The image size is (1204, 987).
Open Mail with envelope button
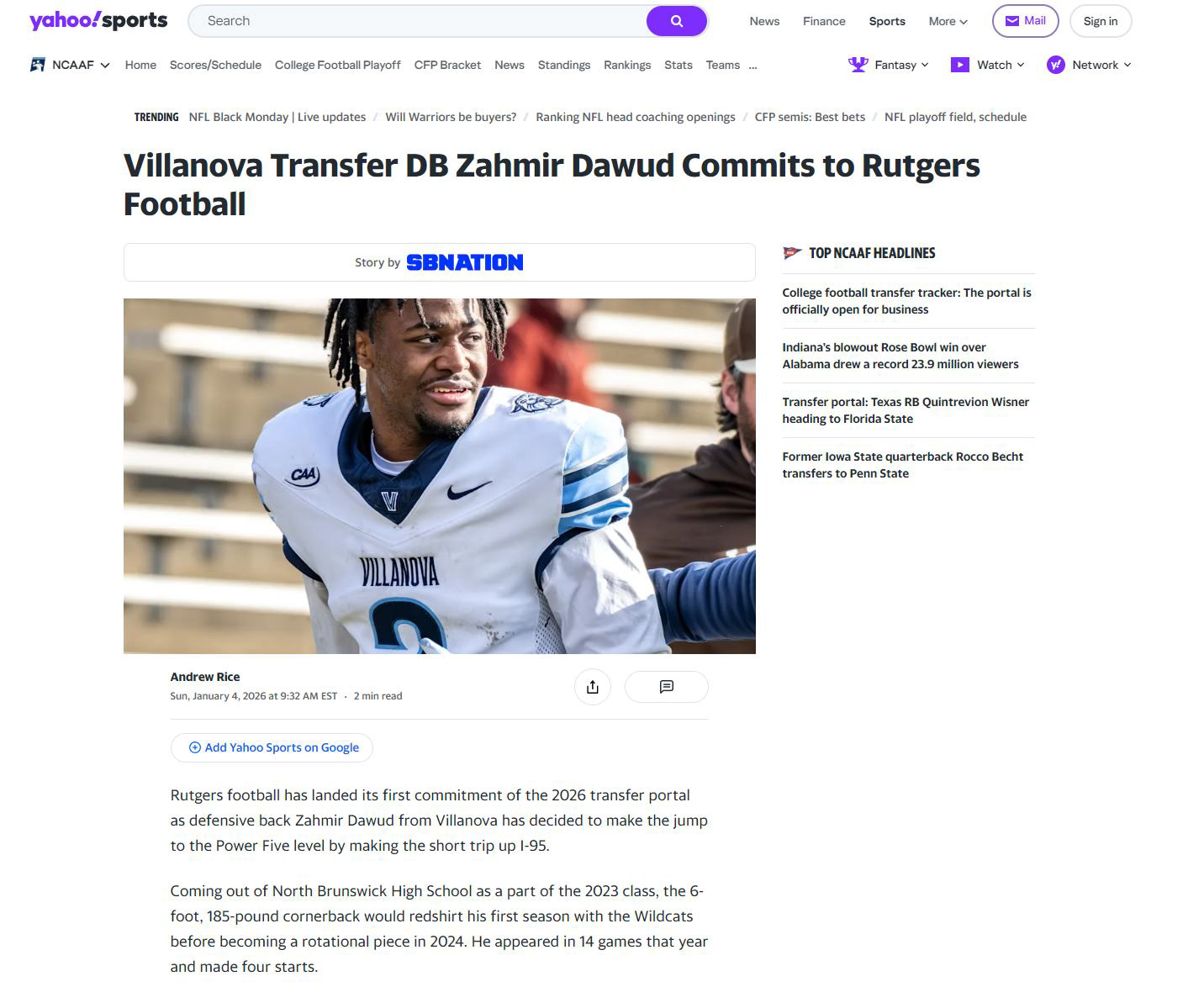[x=1025, y=21]
